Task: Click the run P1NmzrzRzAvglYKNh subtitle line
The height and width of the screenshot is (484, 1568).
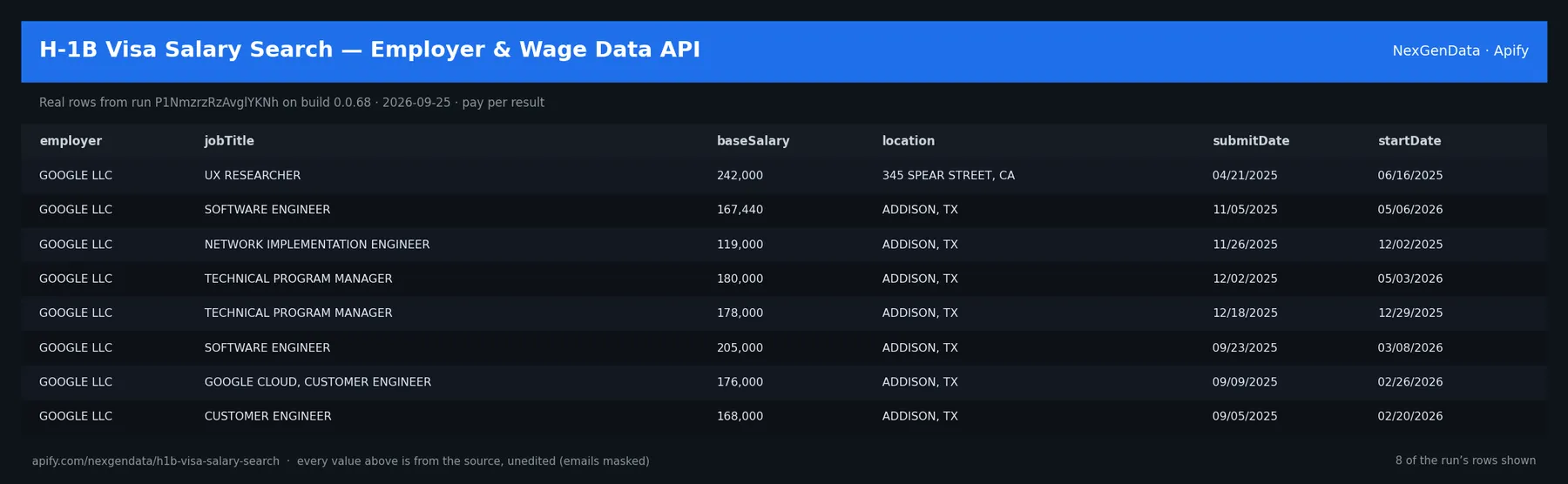Action: click(x=292, y=103)
